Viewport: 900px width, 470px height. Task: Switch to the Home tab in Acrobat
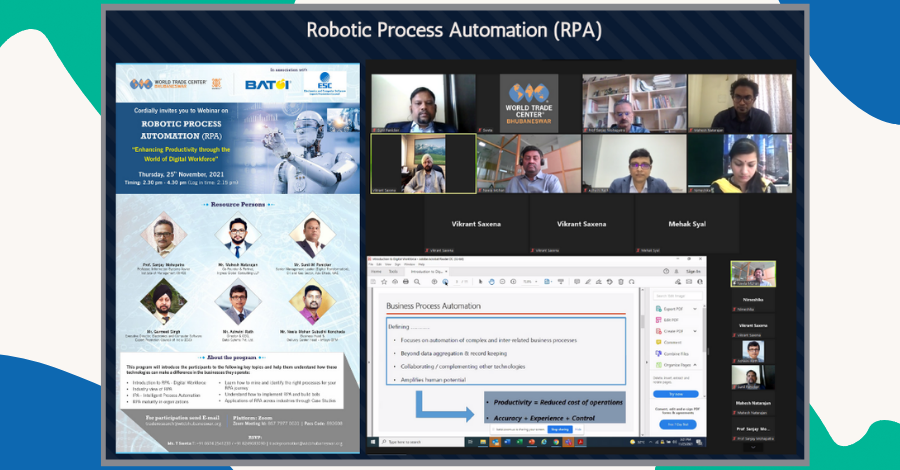coord(376,271)
